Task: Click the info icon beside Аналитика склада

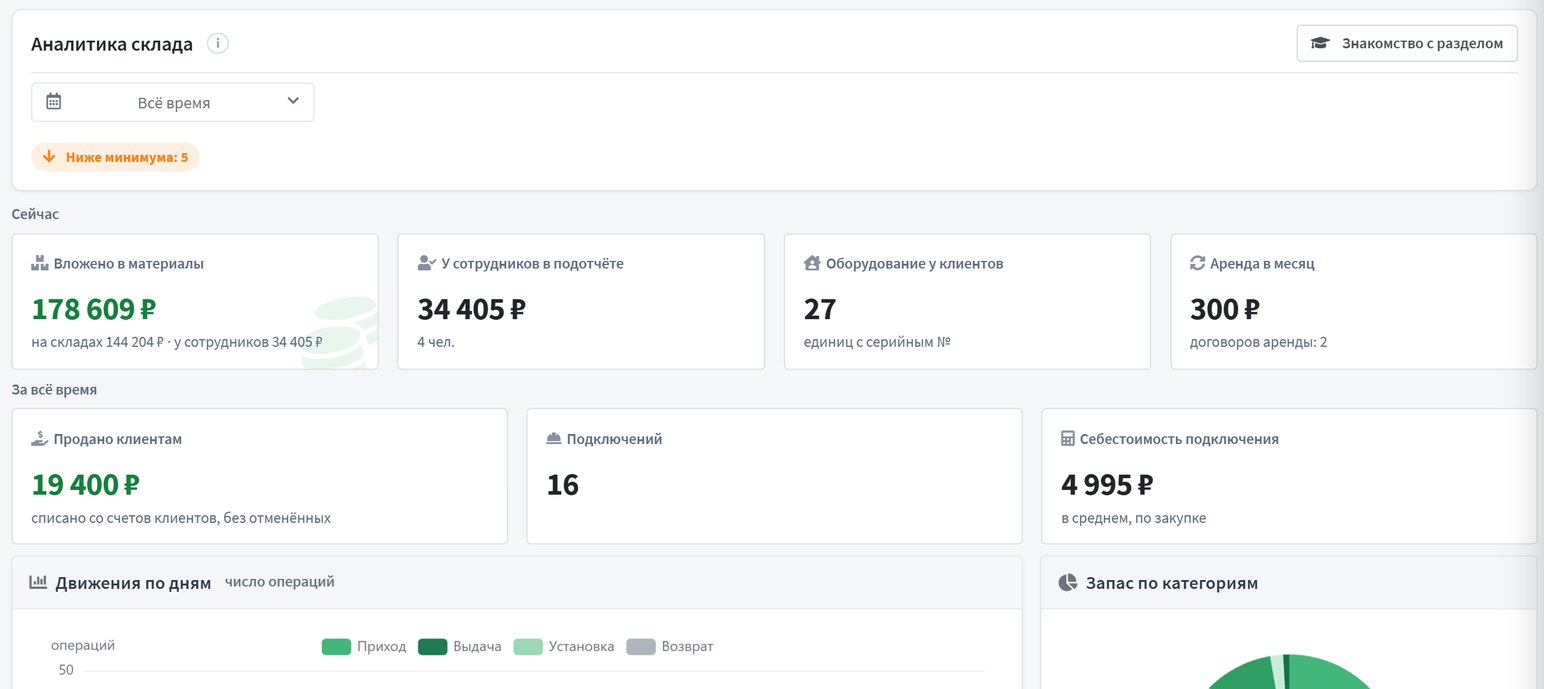Action: [218, 44]
